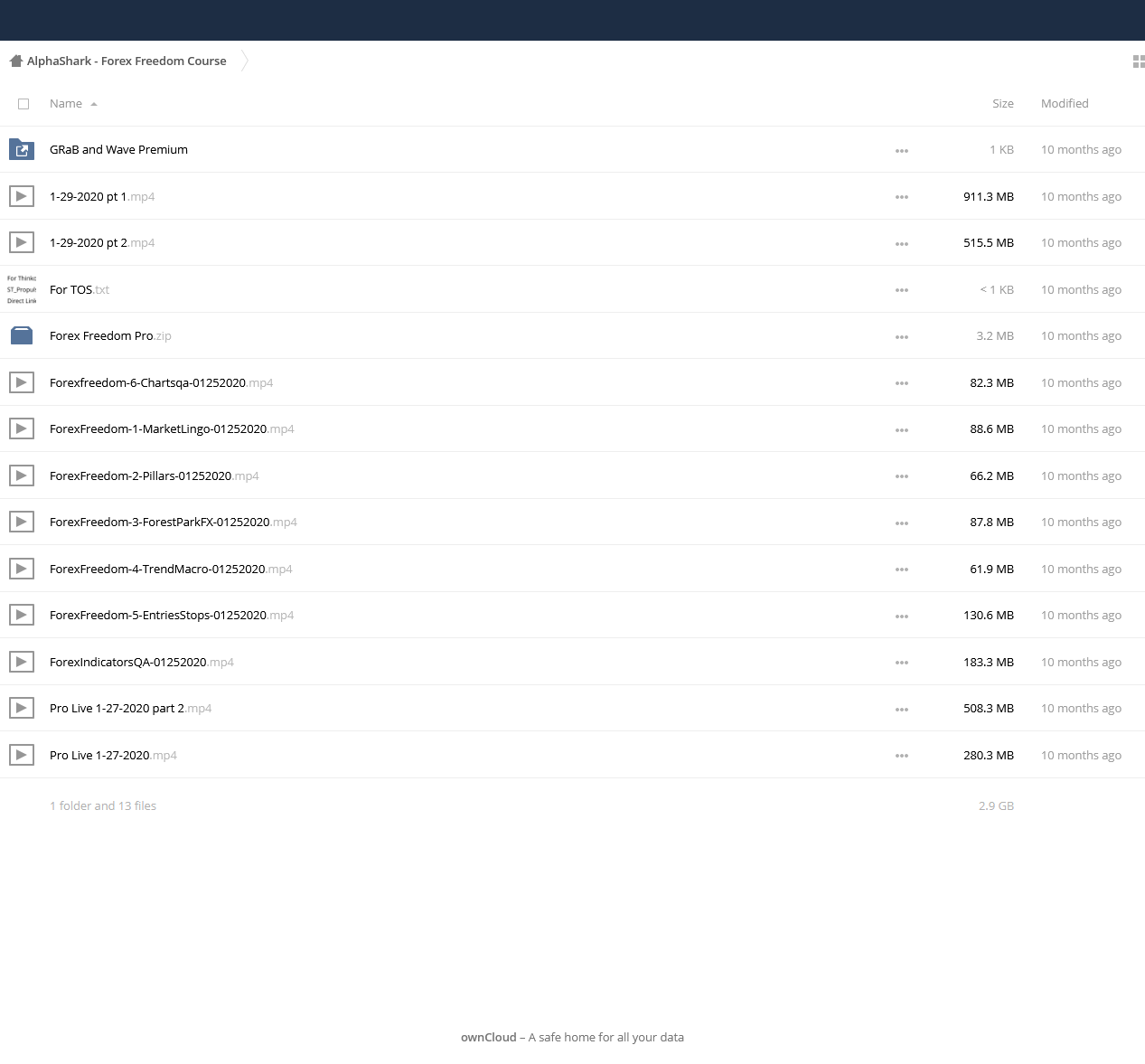Sort files by the Size column

(1003, 104)
